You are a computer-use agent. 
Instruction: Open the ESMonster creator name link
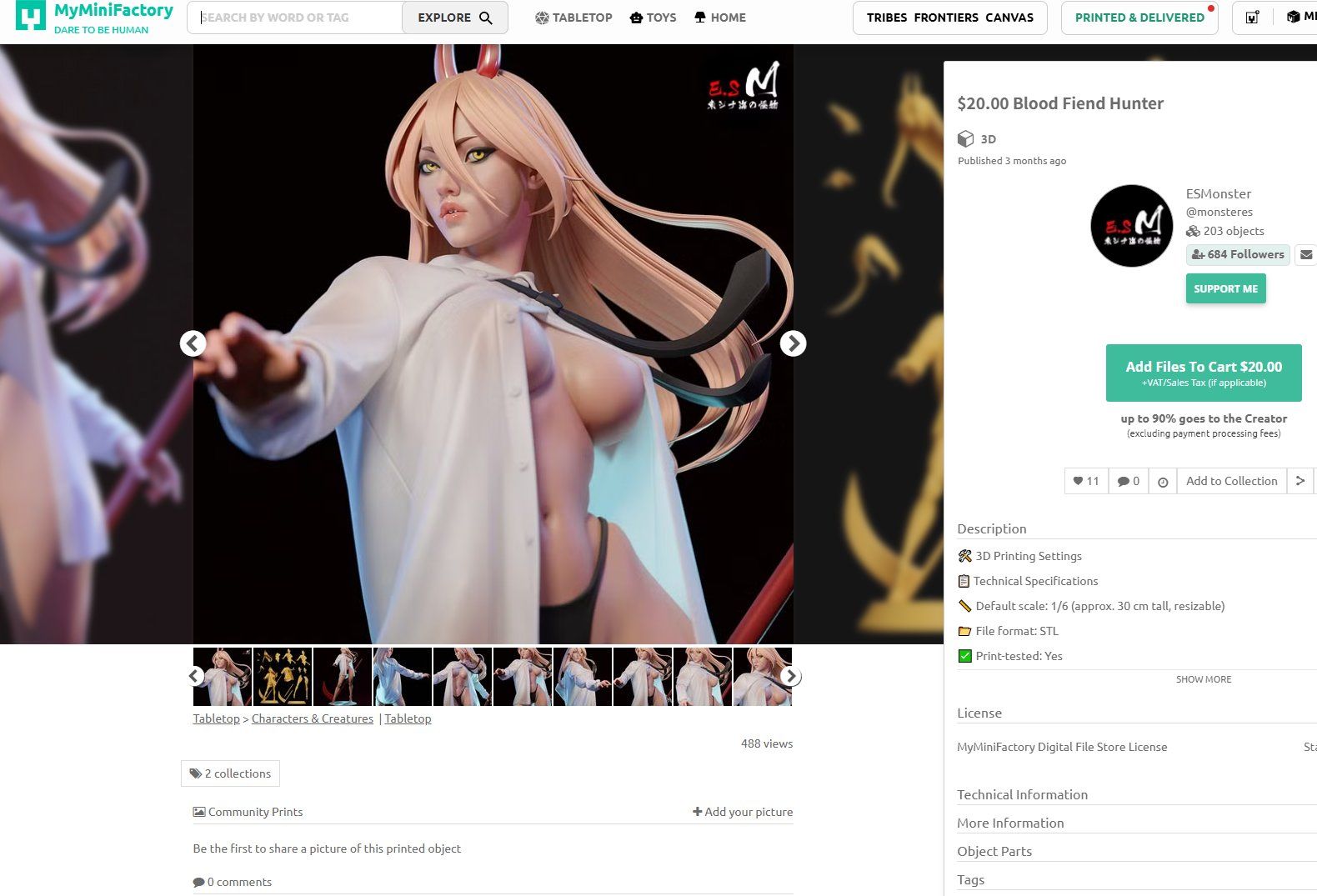(1219, 193)
